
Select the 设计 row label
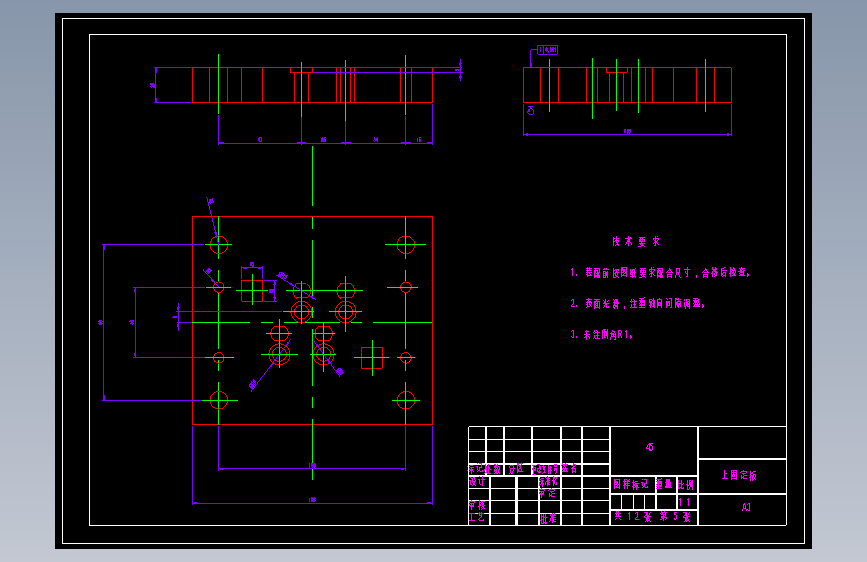pyautogui.click(x=477, y=482)
